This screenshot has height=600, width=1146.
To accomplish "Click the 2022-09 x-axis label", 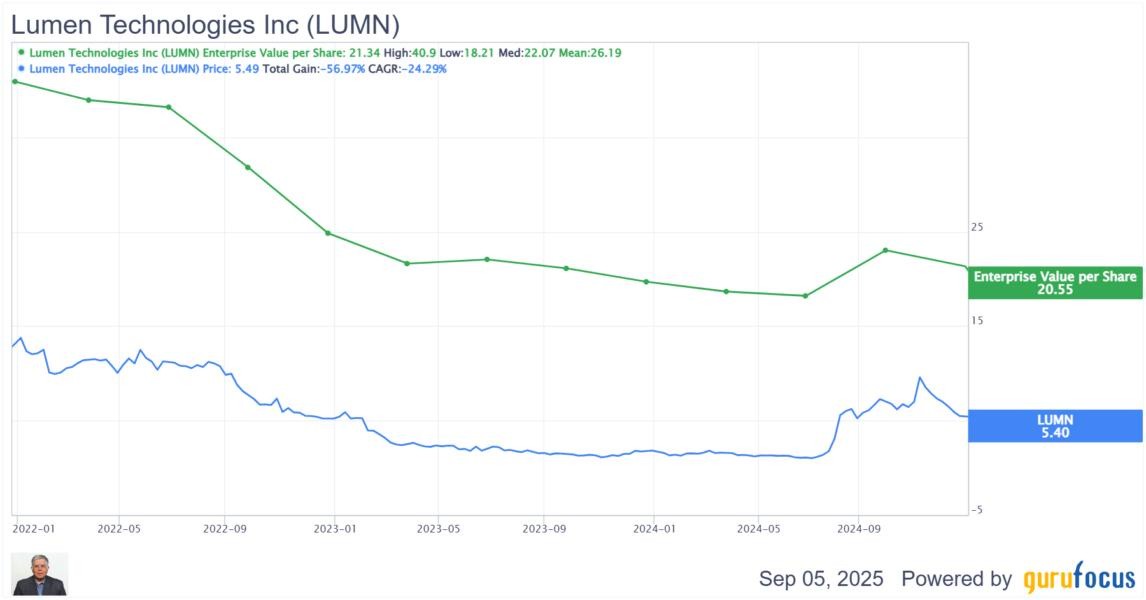I will (x=224, y=528).
